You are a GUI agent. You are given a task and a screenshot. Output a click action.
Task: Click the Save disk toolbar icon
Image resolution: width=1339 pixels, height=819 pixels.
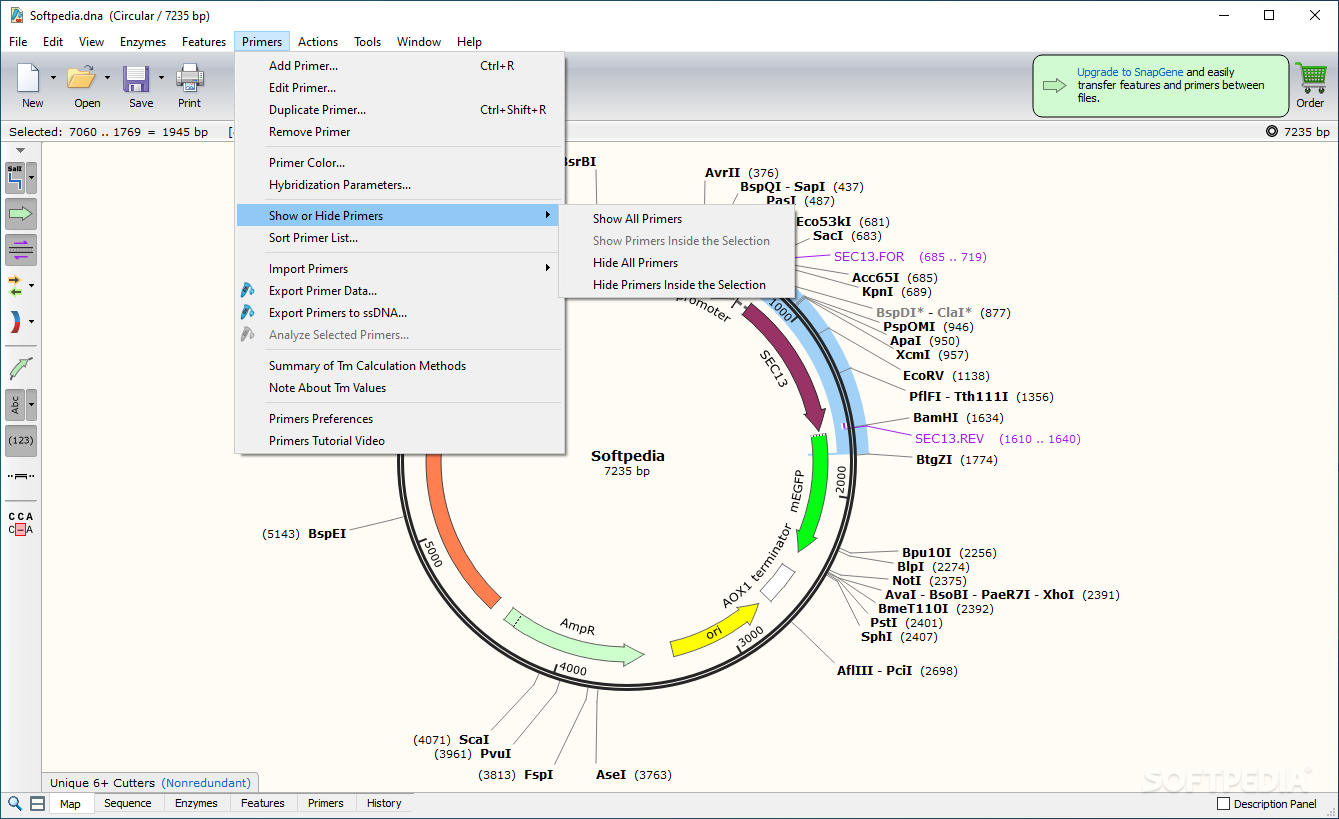[x=136, y=78]
